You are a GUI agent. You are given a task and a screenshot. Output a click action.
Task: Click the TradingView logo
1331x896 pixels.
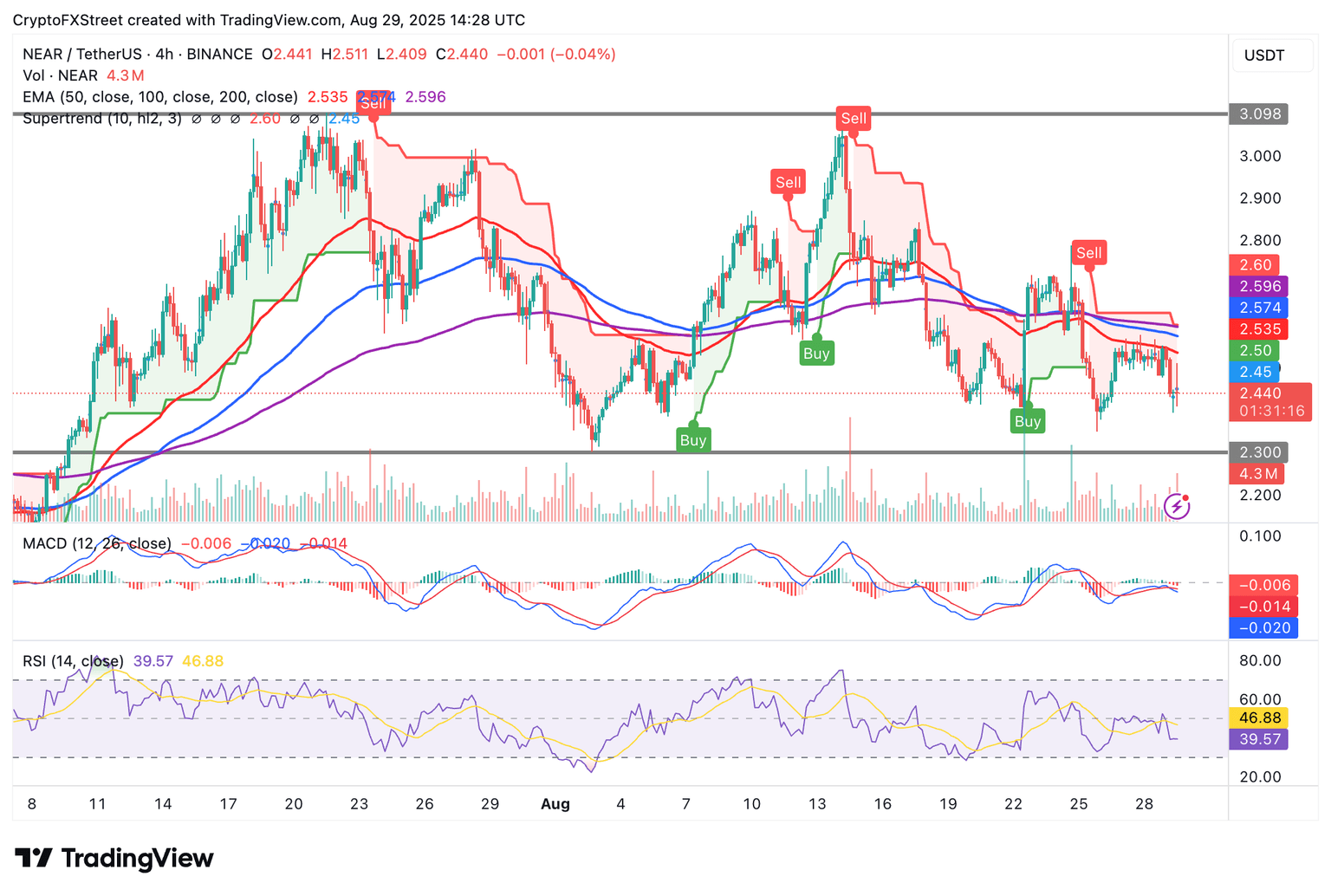click(114, 858)
